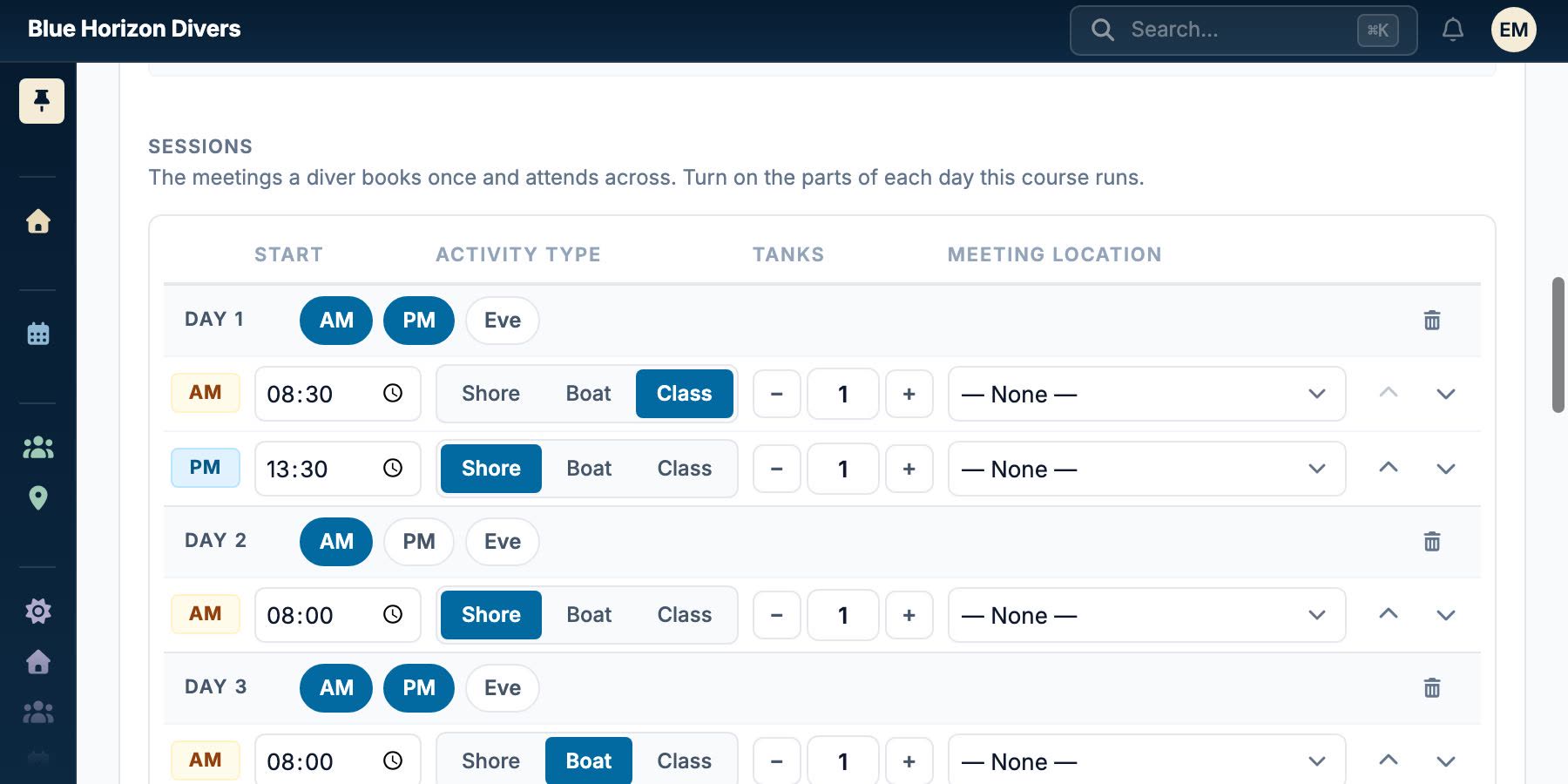Move Day 1 PM session down
The width and height of the screenshot is (1568, 784).
[x=1446, y=469]
